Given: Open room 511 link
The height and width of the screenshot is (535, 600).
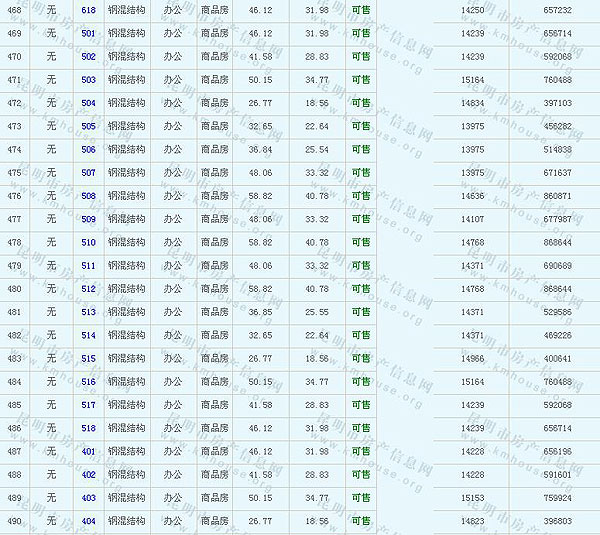Looking at the screenshot, I should pyautogui.click(x=89, y=266).
